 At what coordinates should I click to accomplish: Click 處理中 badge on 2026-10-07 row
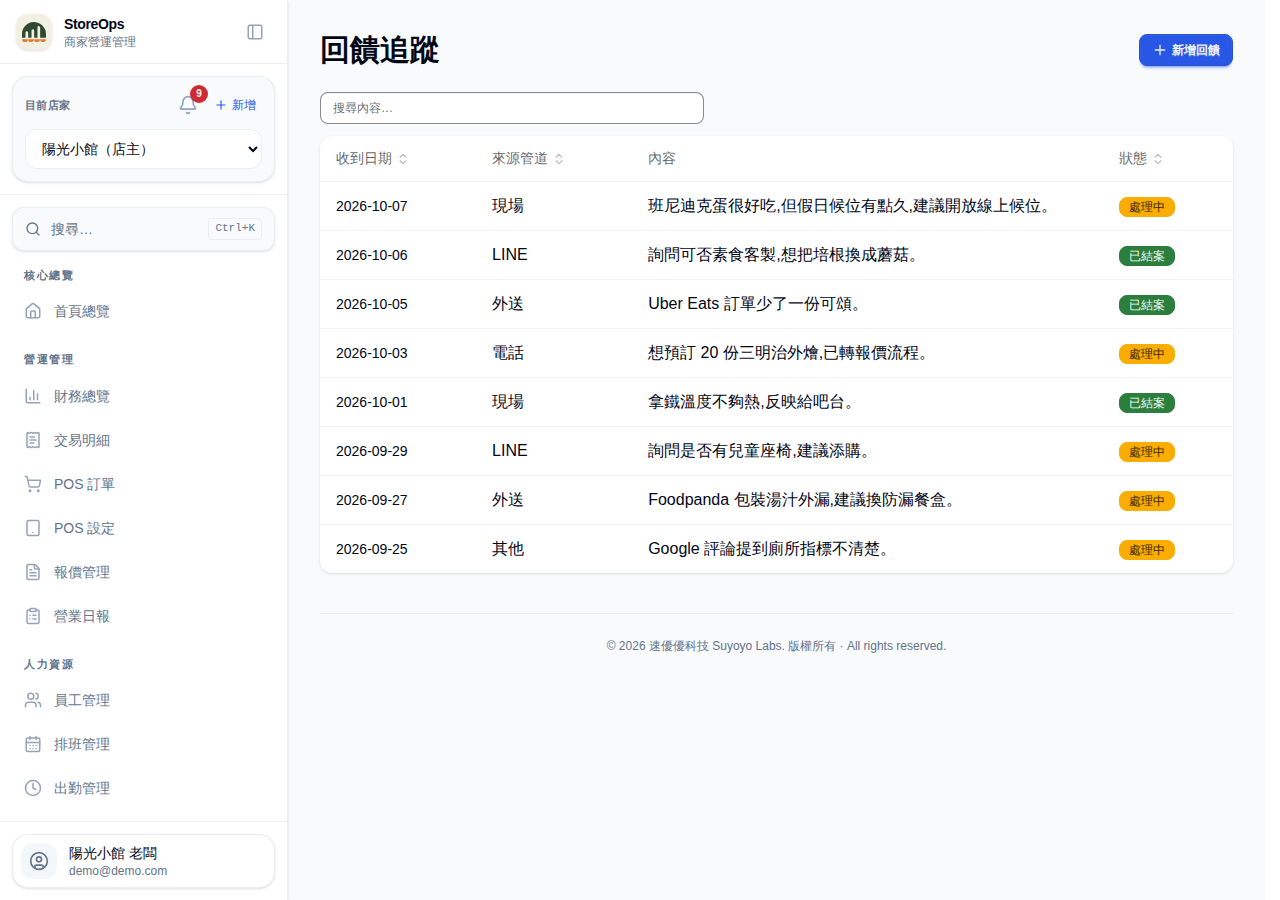coord(1147,207)
